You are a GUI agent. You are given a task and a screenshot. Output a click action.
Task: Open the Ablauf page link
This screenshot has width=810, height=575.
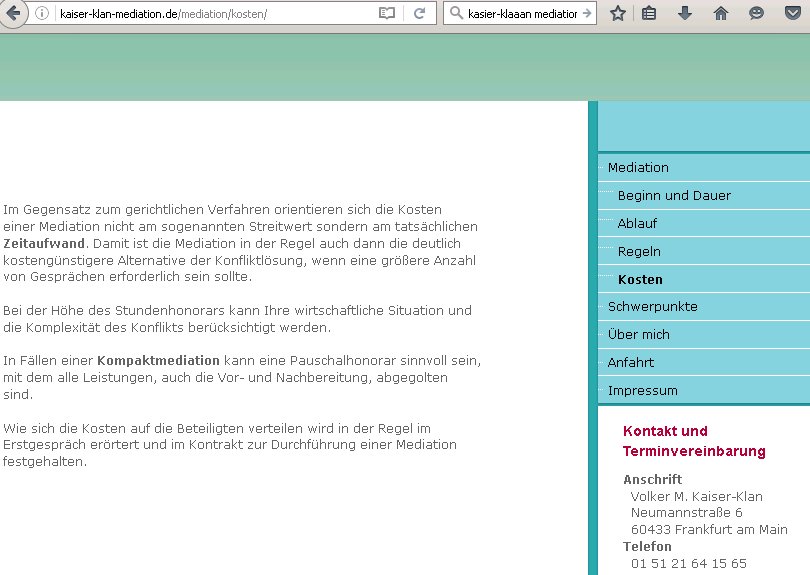[637, 223]
